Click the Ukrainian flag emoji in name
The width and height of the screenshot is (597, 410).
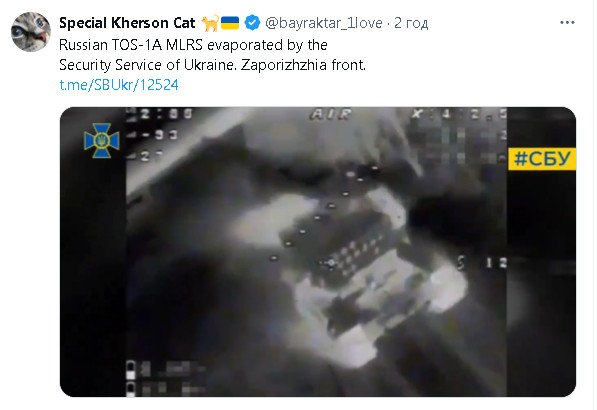[230, 23]
